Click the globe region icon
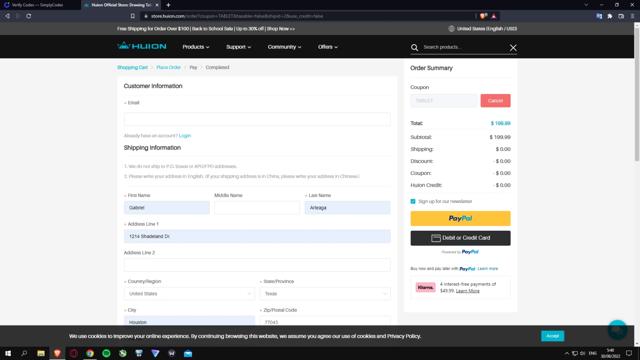This screenshot has width=640, height=360. point(451,29)
